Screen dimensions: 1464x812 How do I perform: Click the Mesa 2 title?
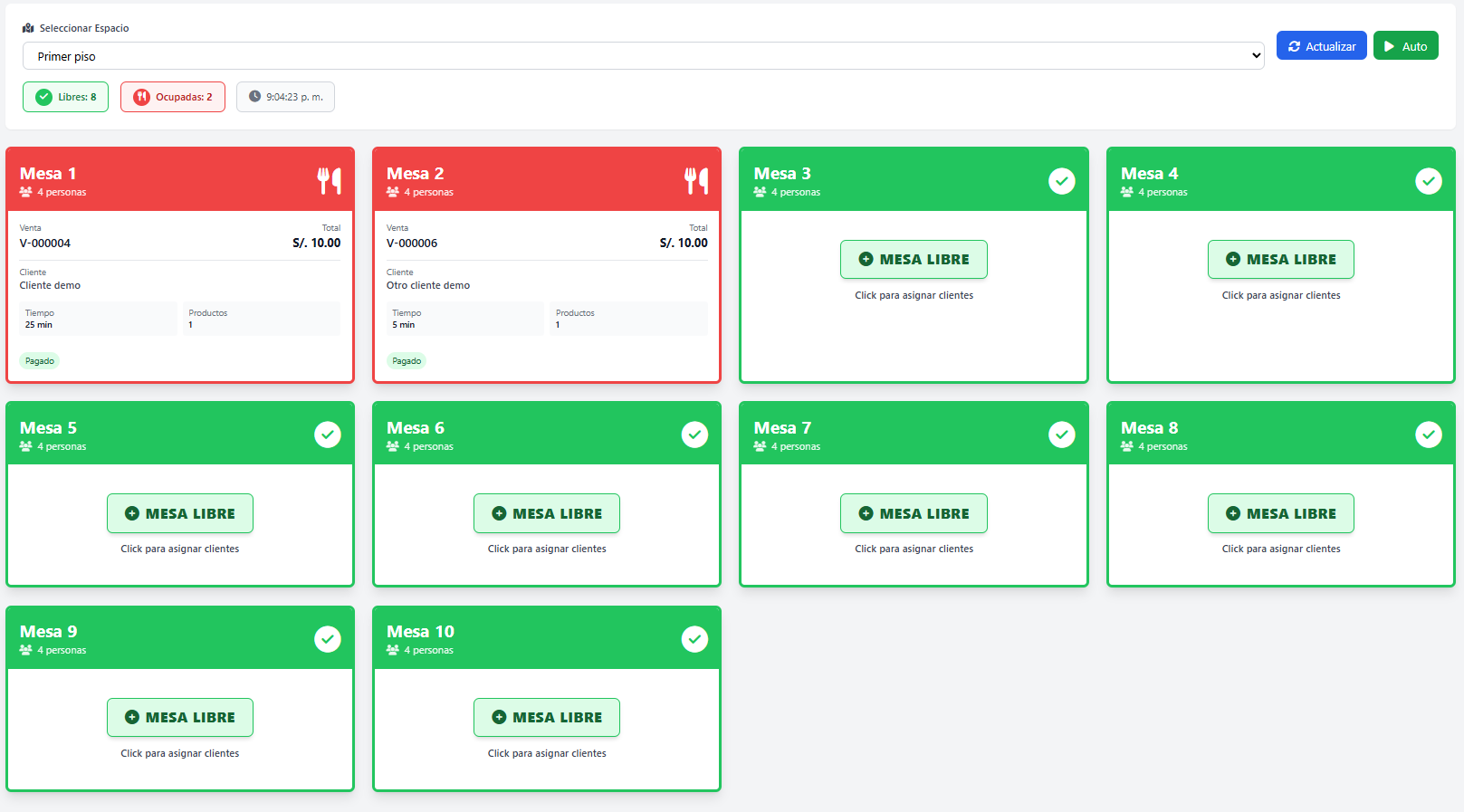point(416,174)
